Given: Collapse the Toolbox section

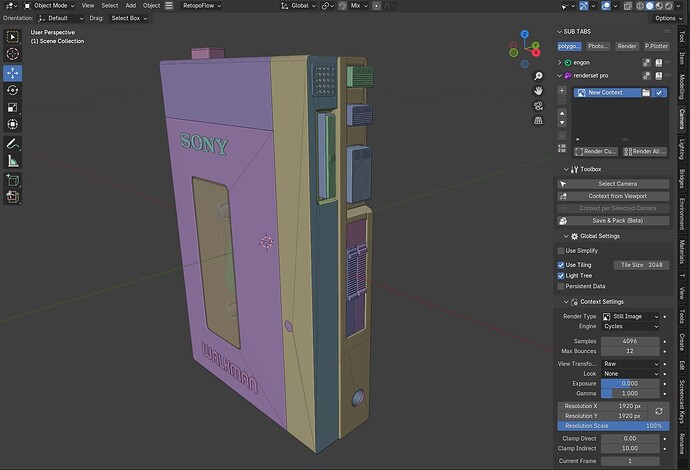Looking at the screenshot, I should (x=567, y=169).
